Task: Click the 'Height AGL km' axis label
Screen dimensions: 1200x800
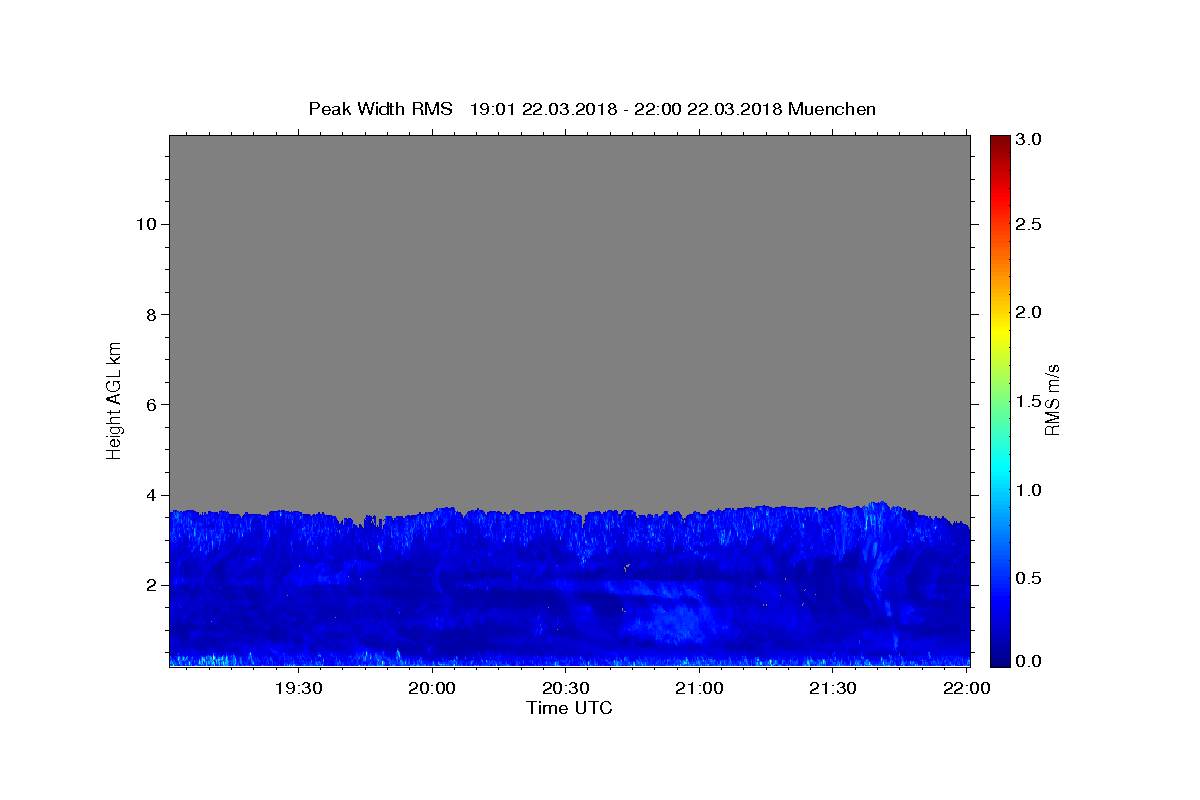Action: click(x=114, y=400)
